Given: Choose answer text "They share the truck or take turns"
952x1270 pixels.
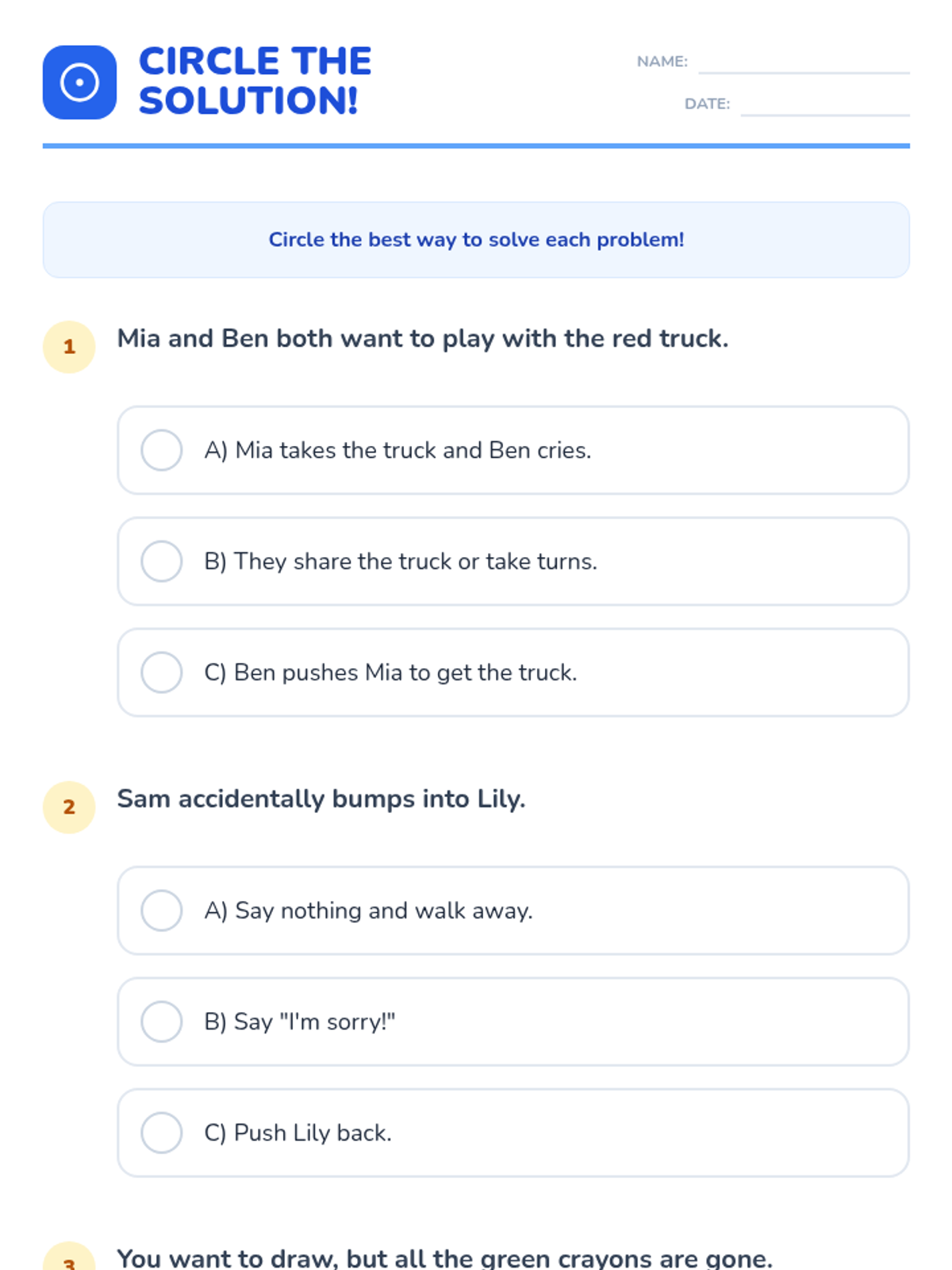Looking at the screenshot, I should [401, 561].
